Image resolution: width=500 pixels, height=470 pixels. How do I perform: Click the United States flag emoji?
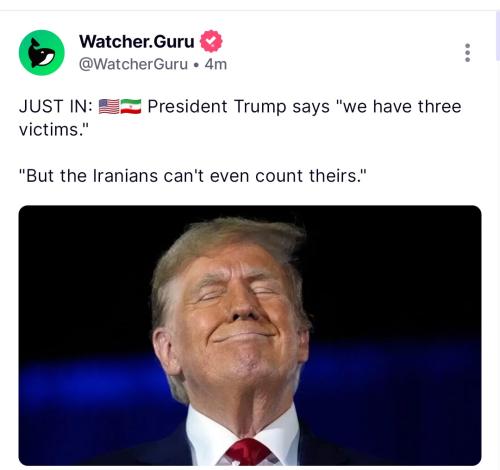coord(109,107)
